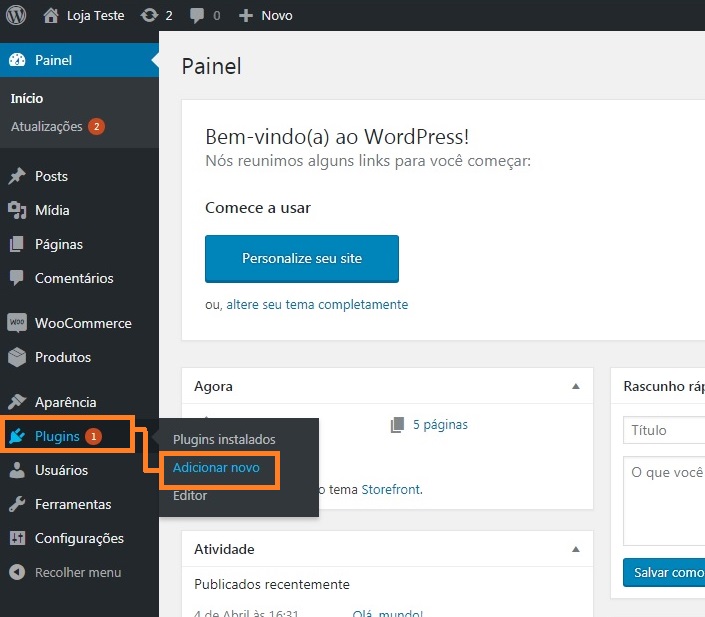Click the Personalize seu site button

click(302, 259)
